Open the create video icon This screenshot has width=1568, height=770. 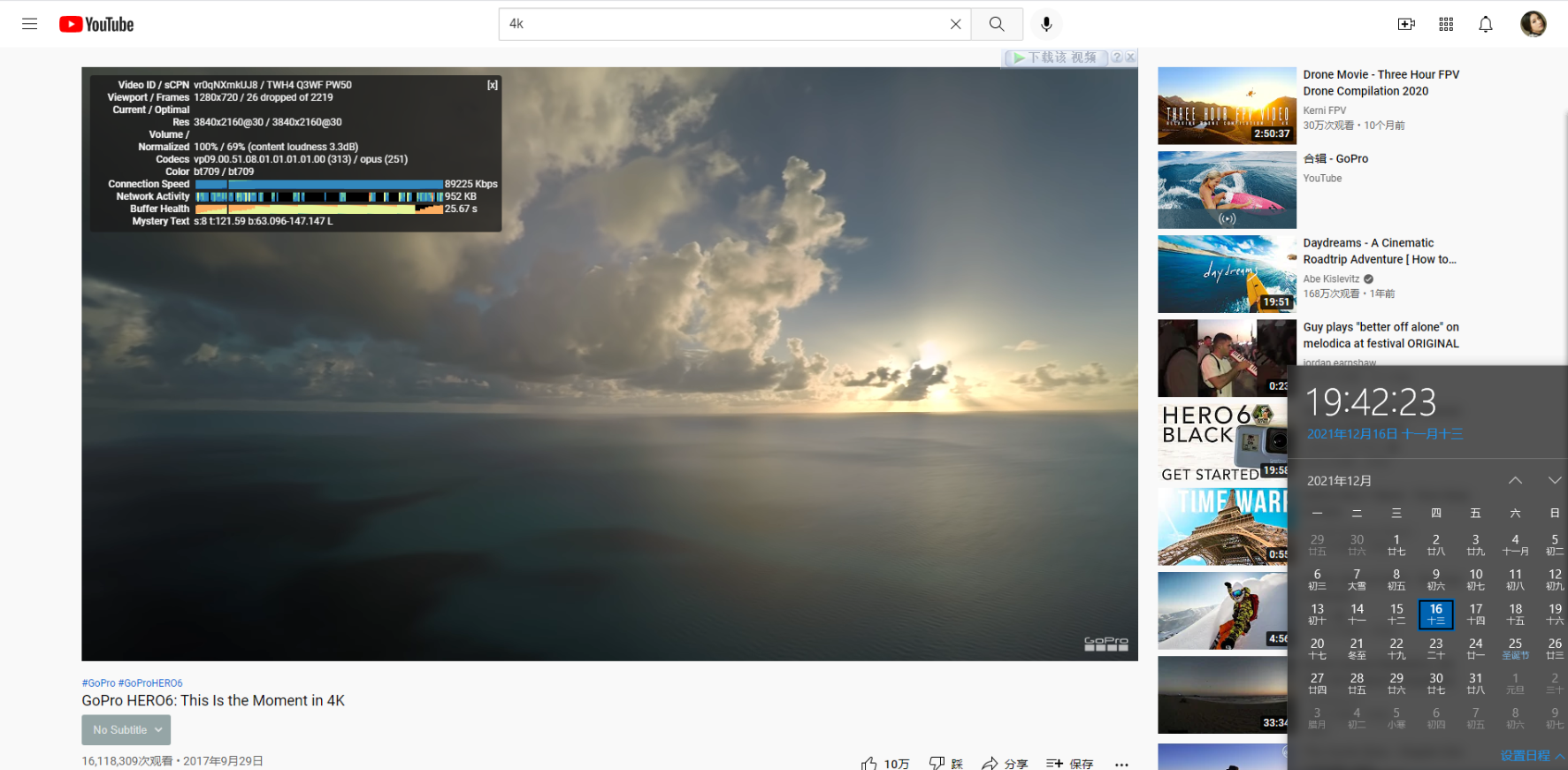(1406, 24)
